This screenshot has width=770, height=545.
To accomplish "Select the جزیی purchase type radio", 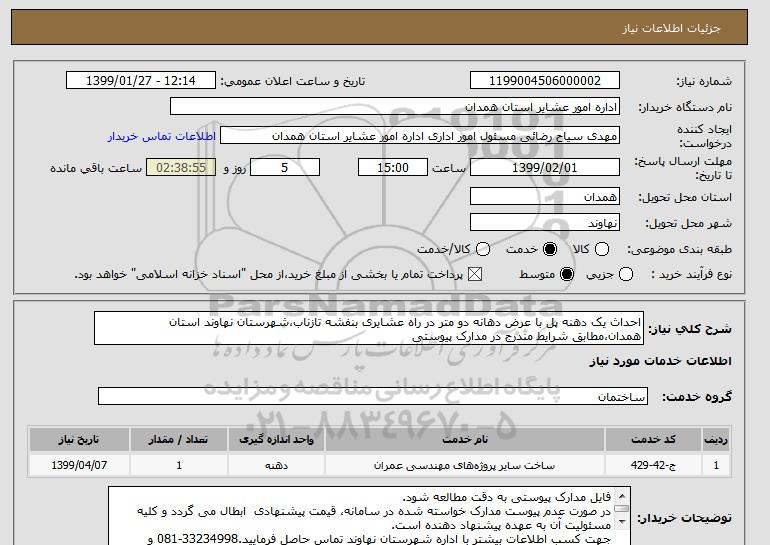I will click(626, 274).
